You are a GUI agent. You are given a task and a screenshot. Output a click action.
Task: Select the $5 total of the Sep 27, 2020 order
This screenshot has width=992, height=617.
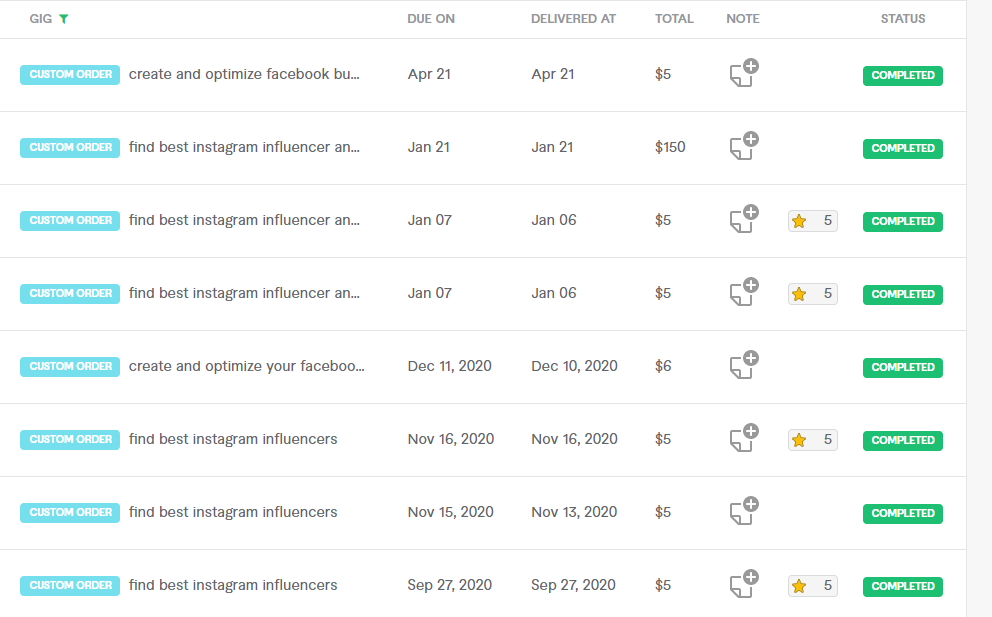[663, 585]
